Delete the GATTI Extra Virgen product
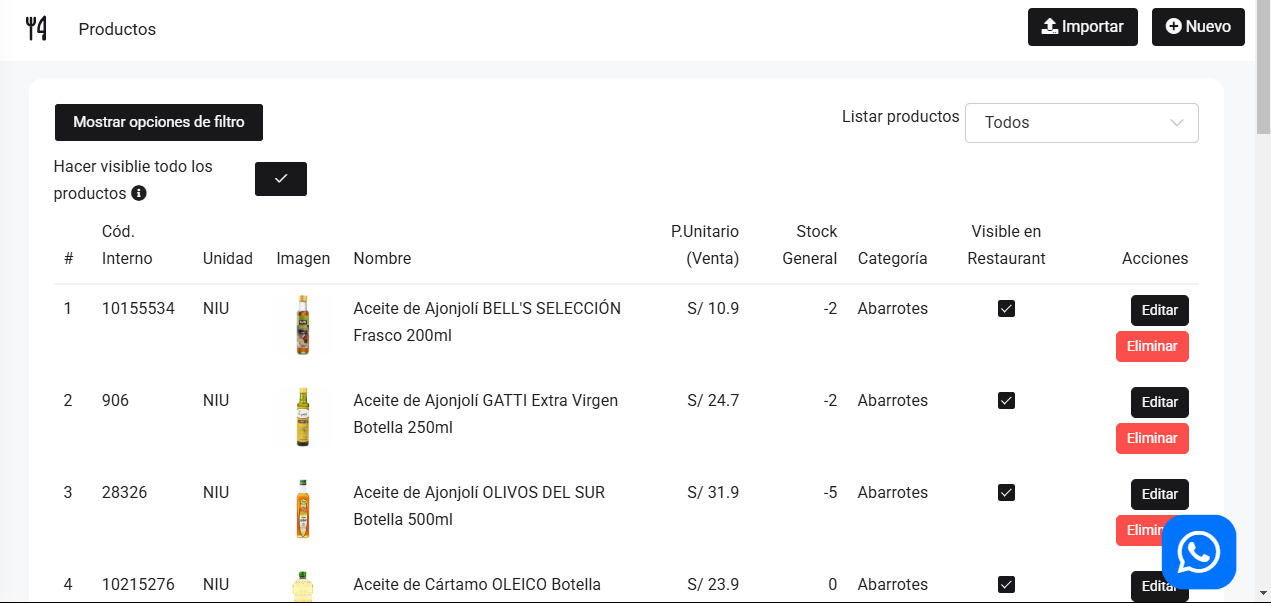The width and height of the screenshot is (1271, 603). pyautogui.click(x=1152, y=438)
